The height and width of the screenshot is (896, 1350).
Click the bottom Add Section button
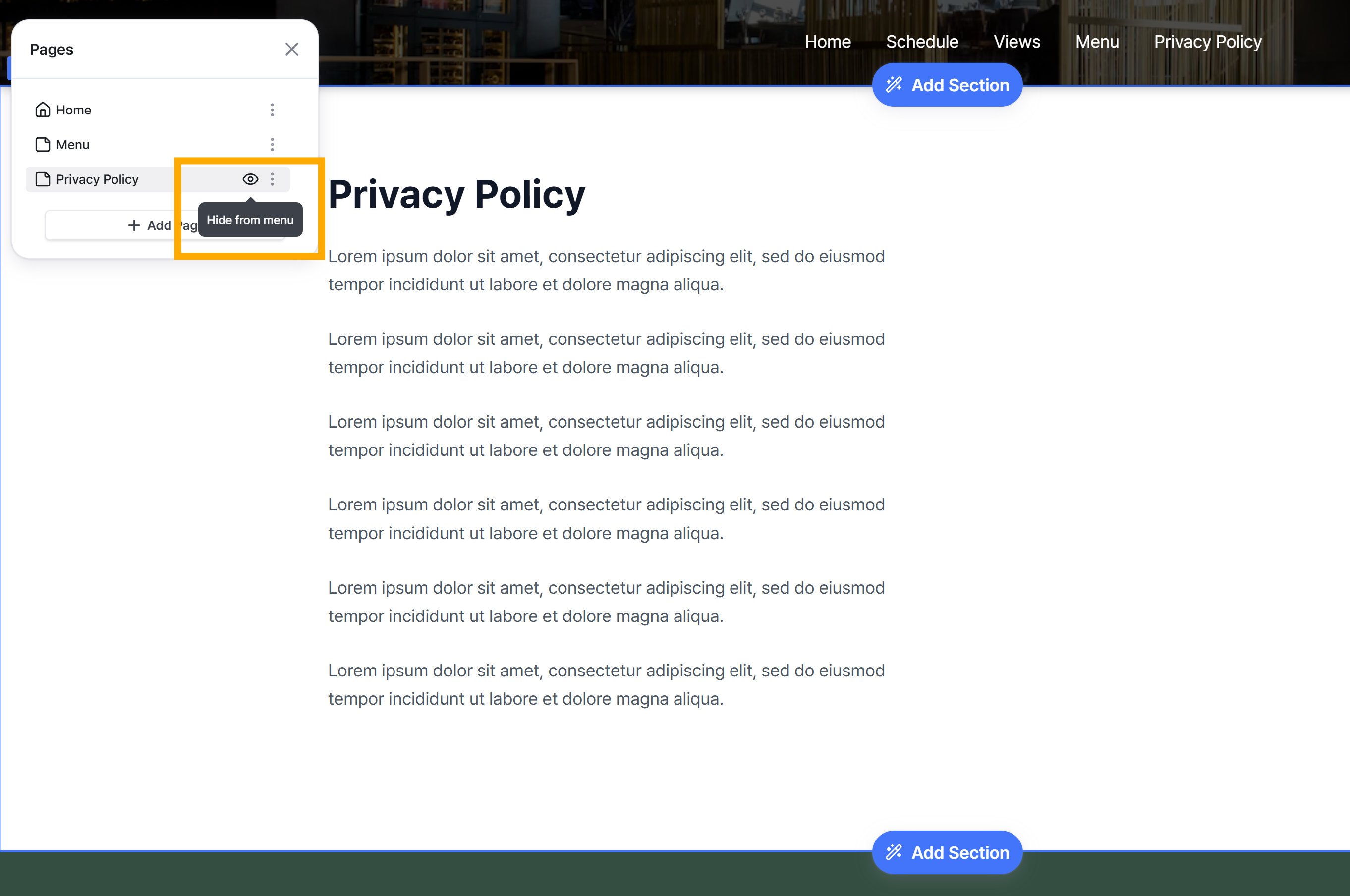click(x=947, y=852)
